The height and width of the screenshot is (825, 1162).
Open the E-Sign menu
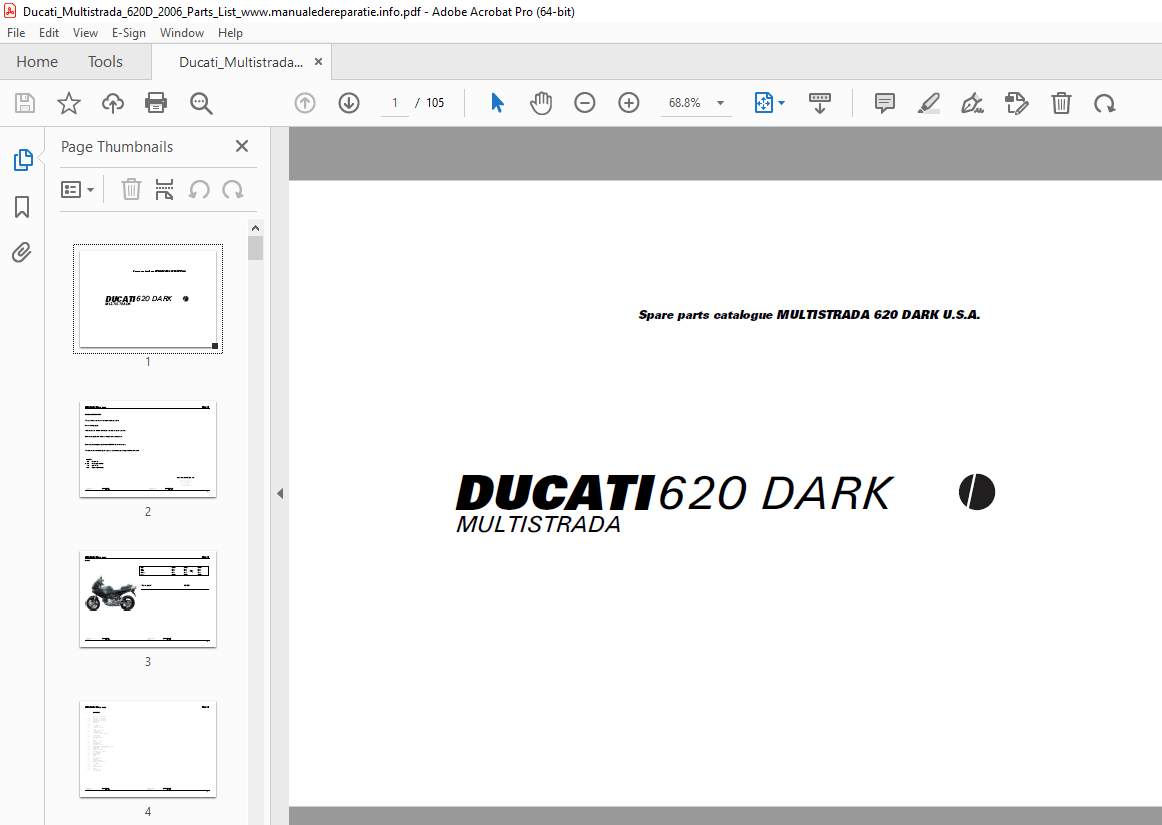pyautogui.click(x=129, y=32)
